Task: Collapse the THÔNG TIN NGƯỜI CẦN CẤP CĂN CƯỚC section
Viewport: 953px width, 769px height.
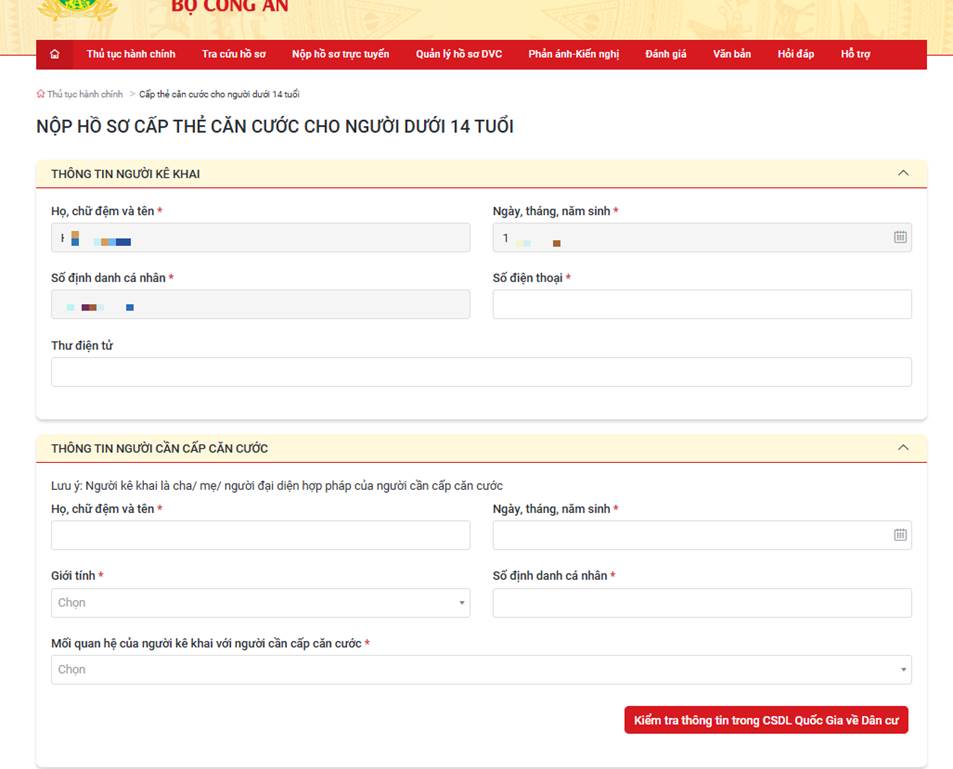Action: 903,448
